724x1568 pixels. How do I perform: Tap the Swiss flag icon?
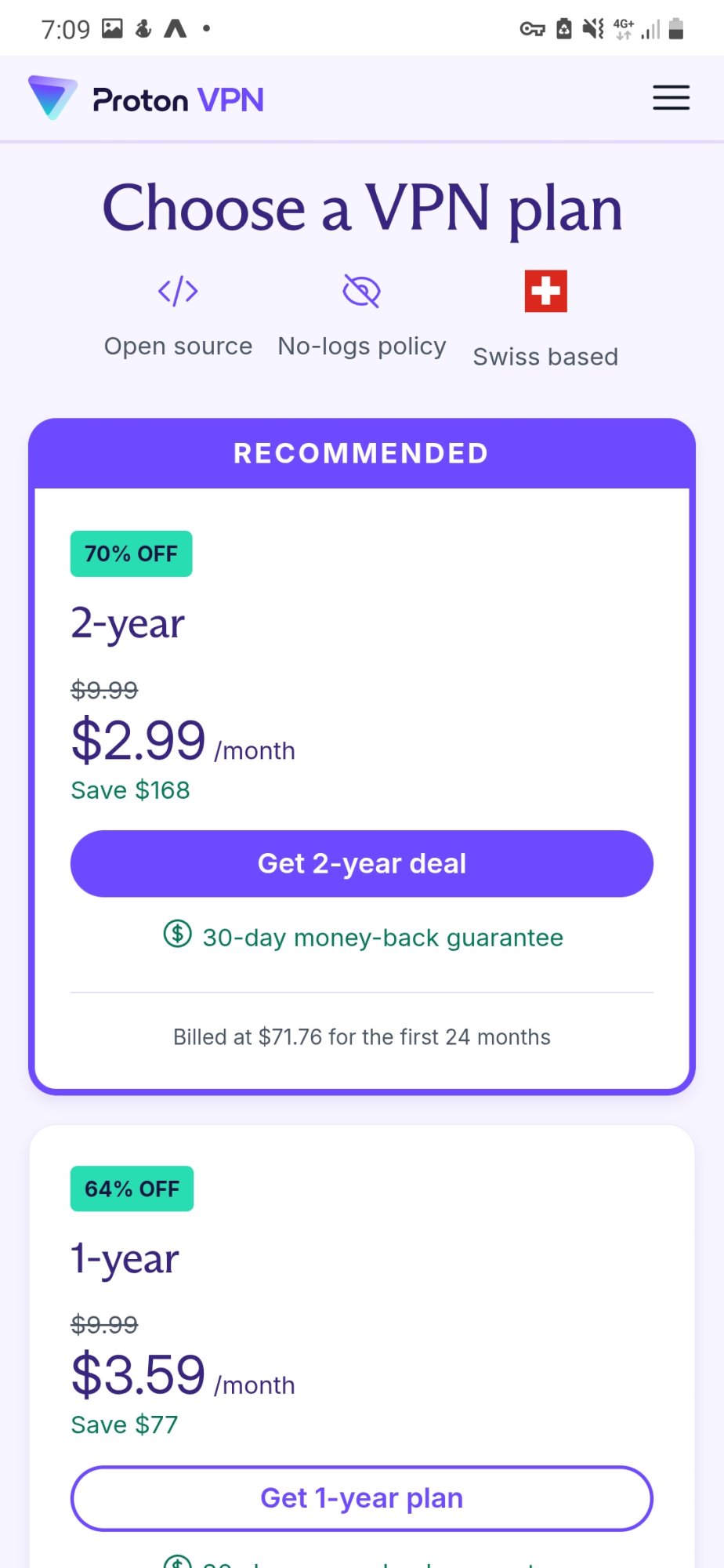point(545,291)
